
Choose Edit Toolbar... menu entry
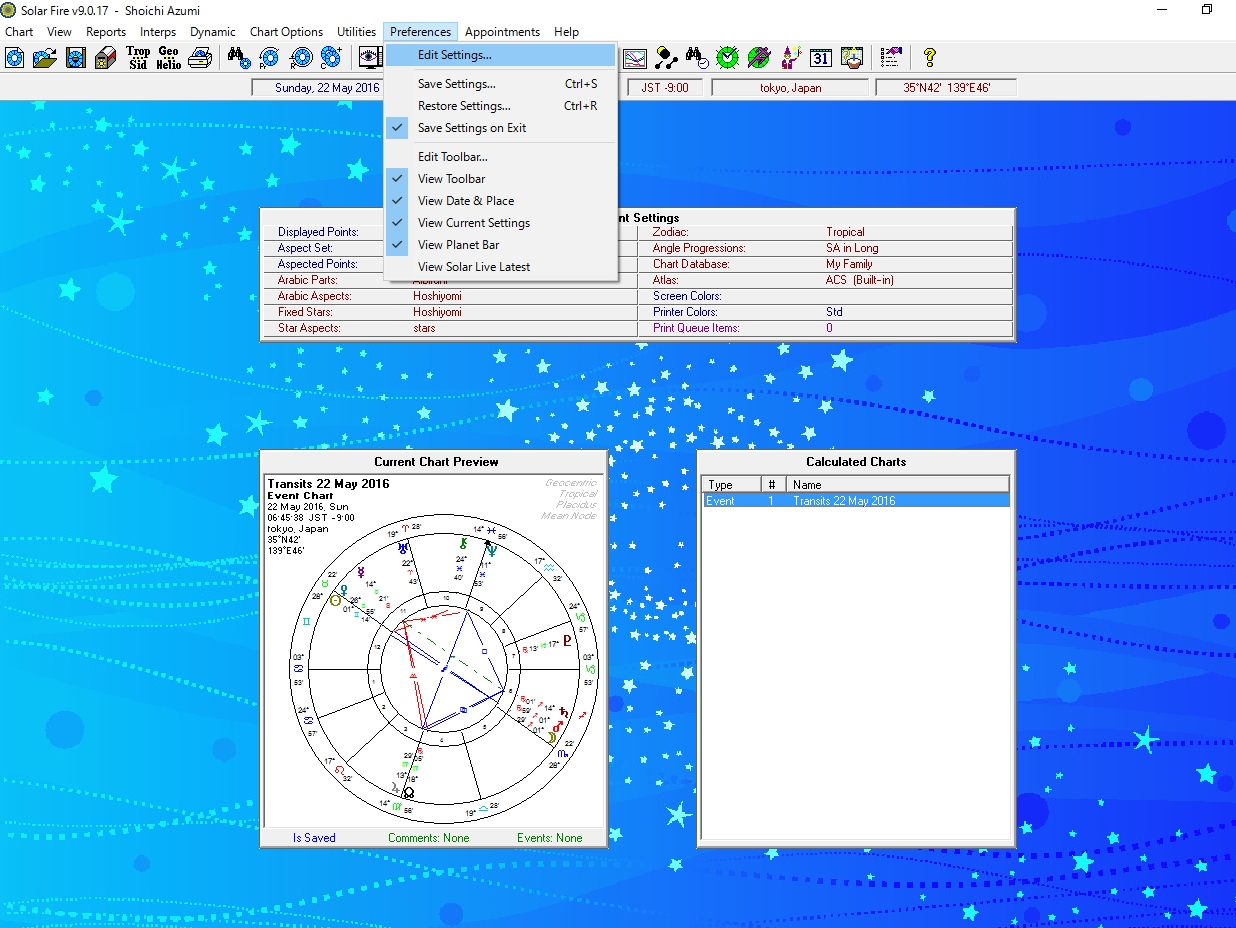pos(452,157)
